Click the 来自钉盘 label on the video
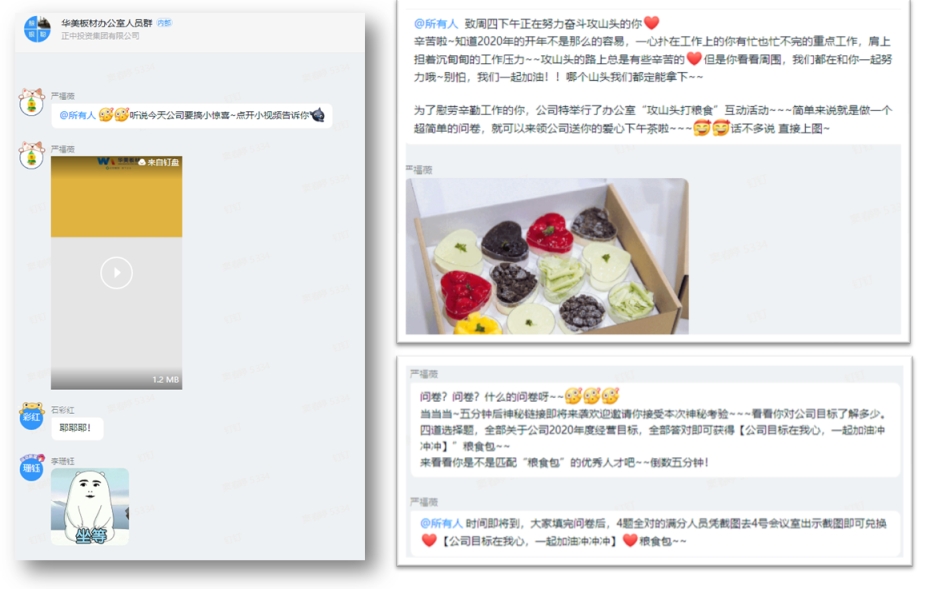This screenshot has height=589, width=942. coord(159,162)
